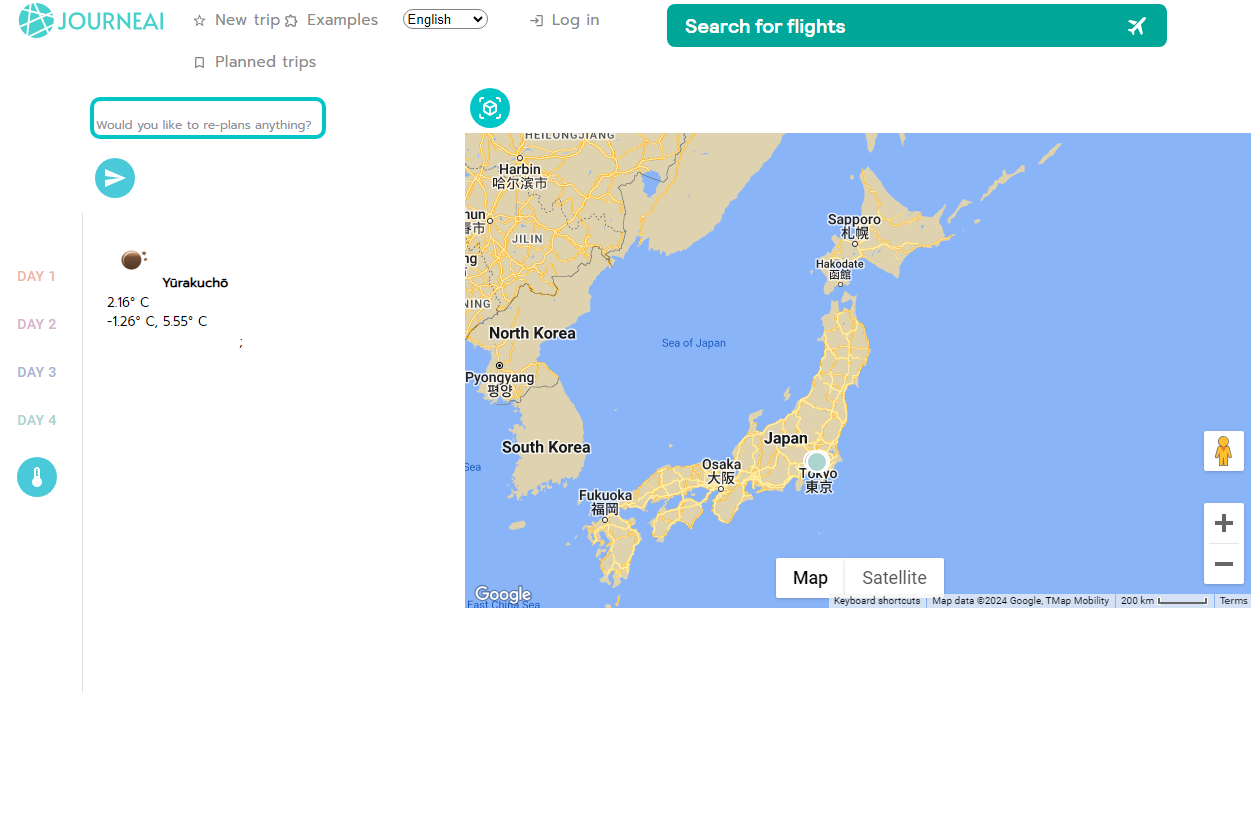Select the DAY 2 tab
This screenshot has height=837, width=1251.
click(x=37, y=324)
